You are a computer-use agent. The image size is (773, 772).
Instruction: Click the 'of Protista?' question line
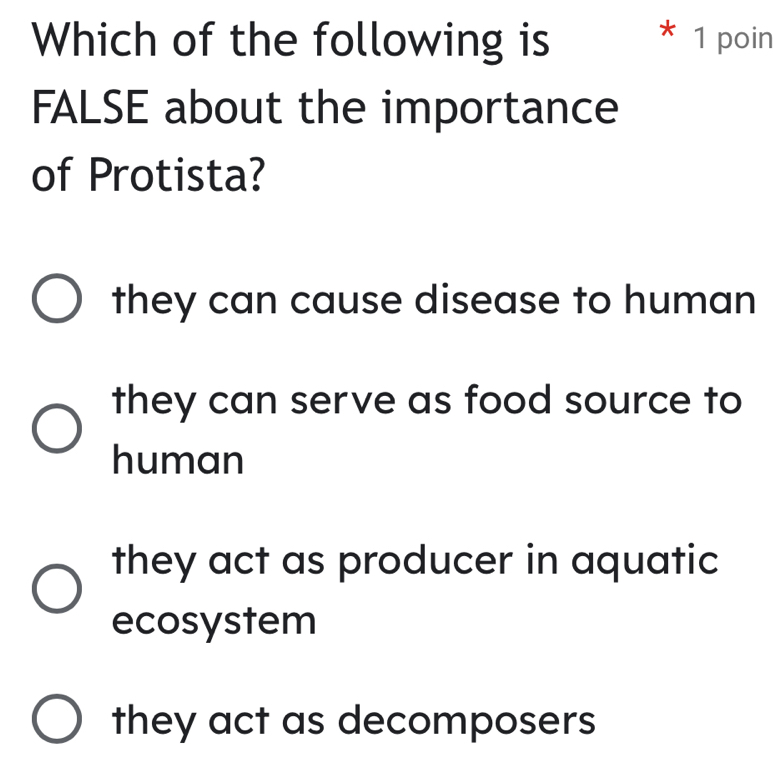tap(150, 176)
